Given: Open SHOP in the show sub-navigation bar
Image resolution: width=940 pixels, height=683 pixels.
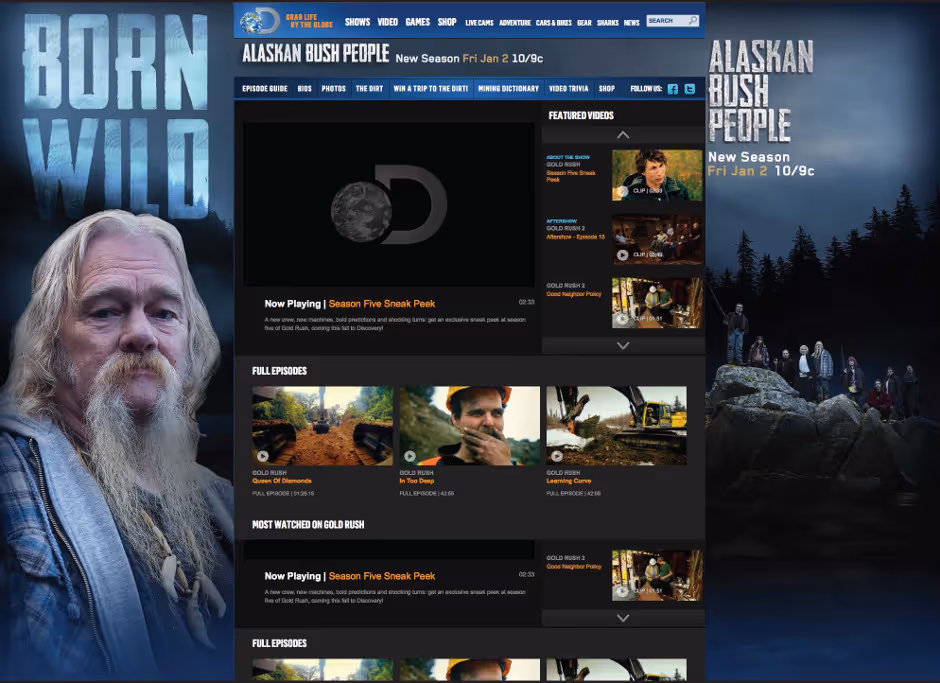Looking at the screenshot, I should point(607,89).
